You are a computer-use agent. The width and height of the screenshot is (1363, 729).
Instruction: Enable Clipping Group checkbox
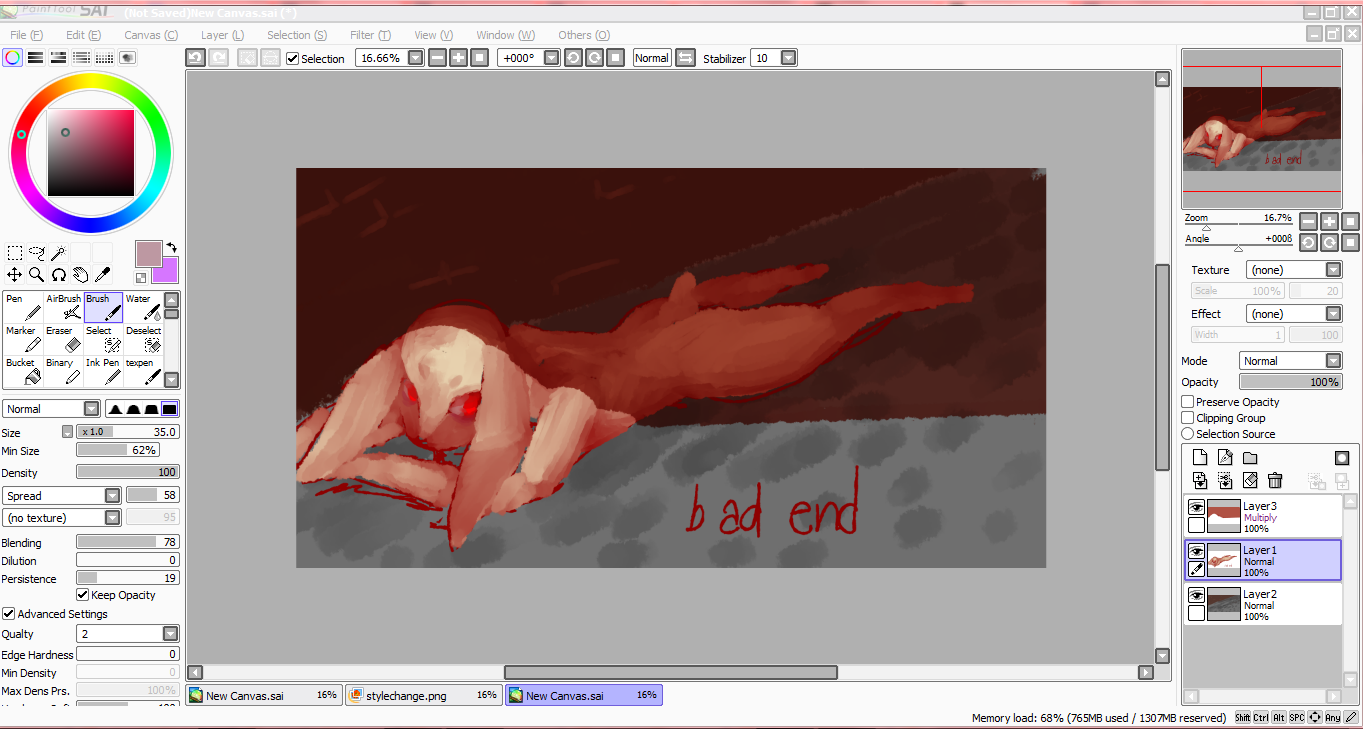pos(1188,418)
